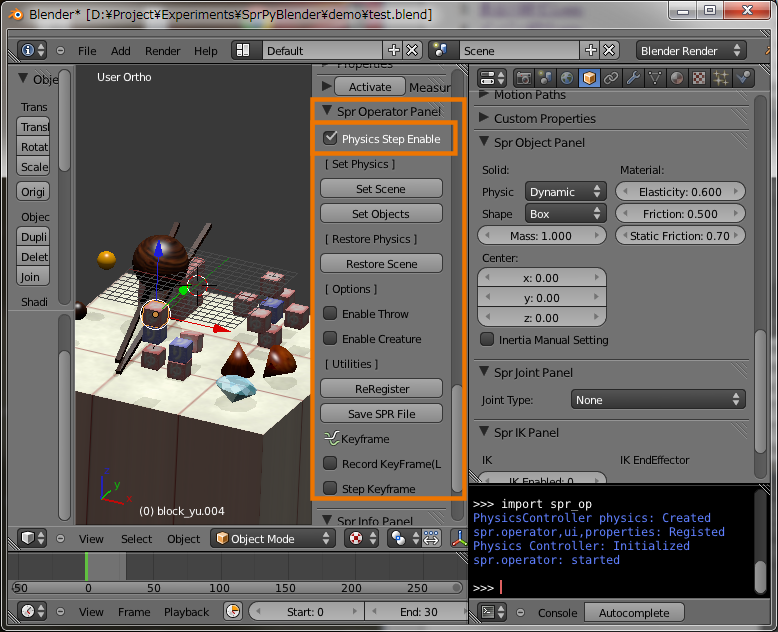
Task: Expand the Custom Properties panel
Action: pyautogui.click(x=483, y=118)
